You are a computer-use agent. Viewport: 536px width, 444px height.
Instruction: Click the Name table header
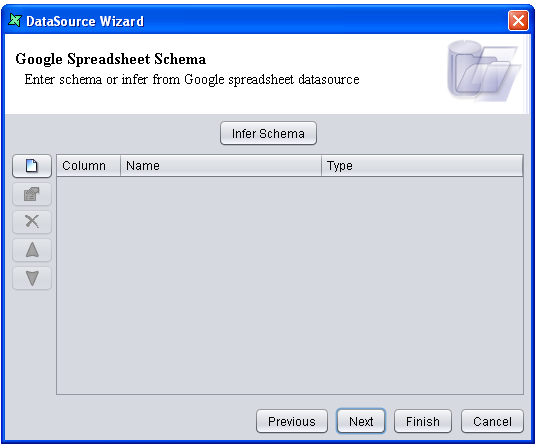[x=221, y=166]
